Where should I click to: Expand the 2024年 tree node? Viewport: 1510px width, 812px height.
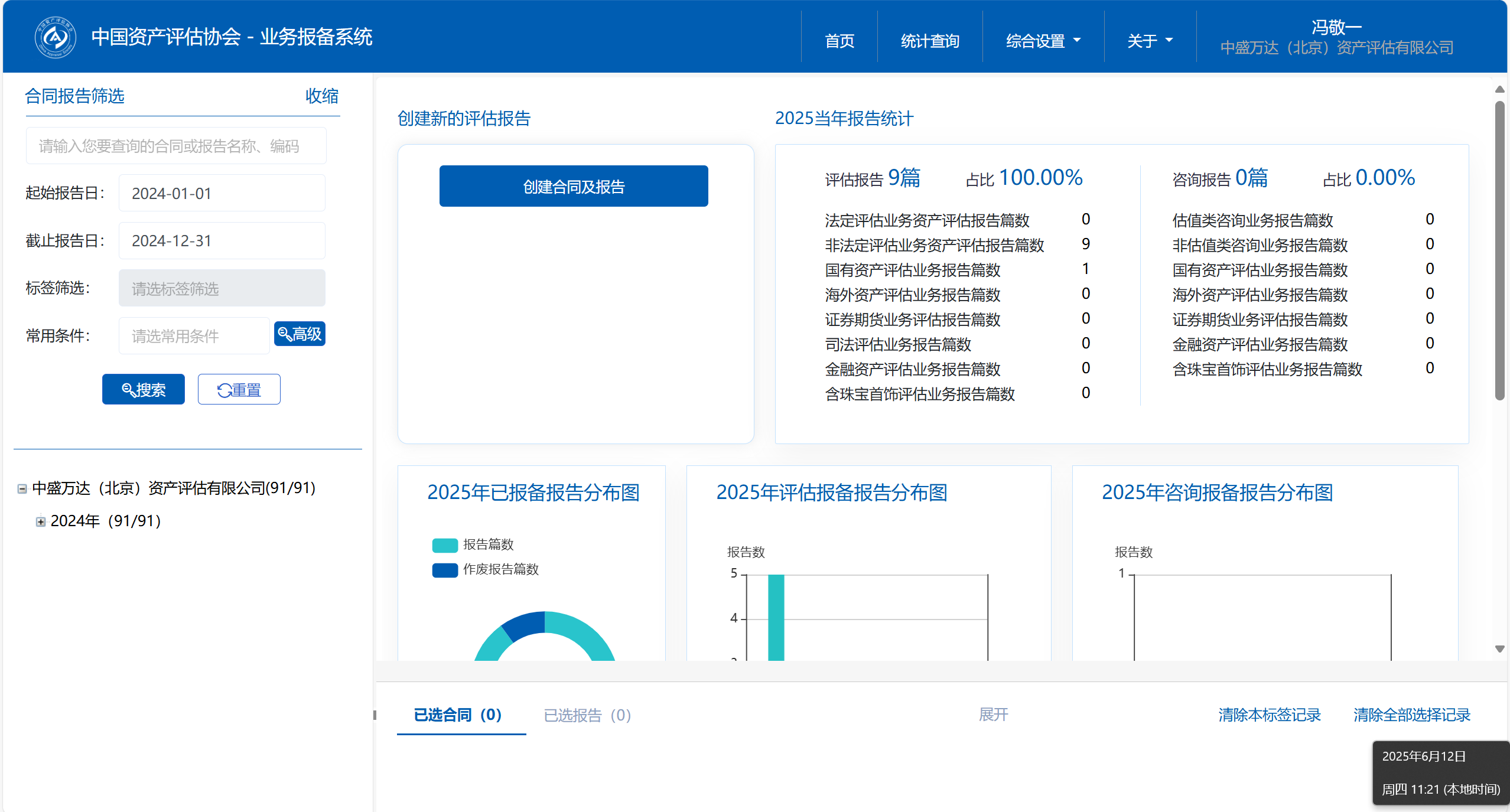click(x=41, y=521)
